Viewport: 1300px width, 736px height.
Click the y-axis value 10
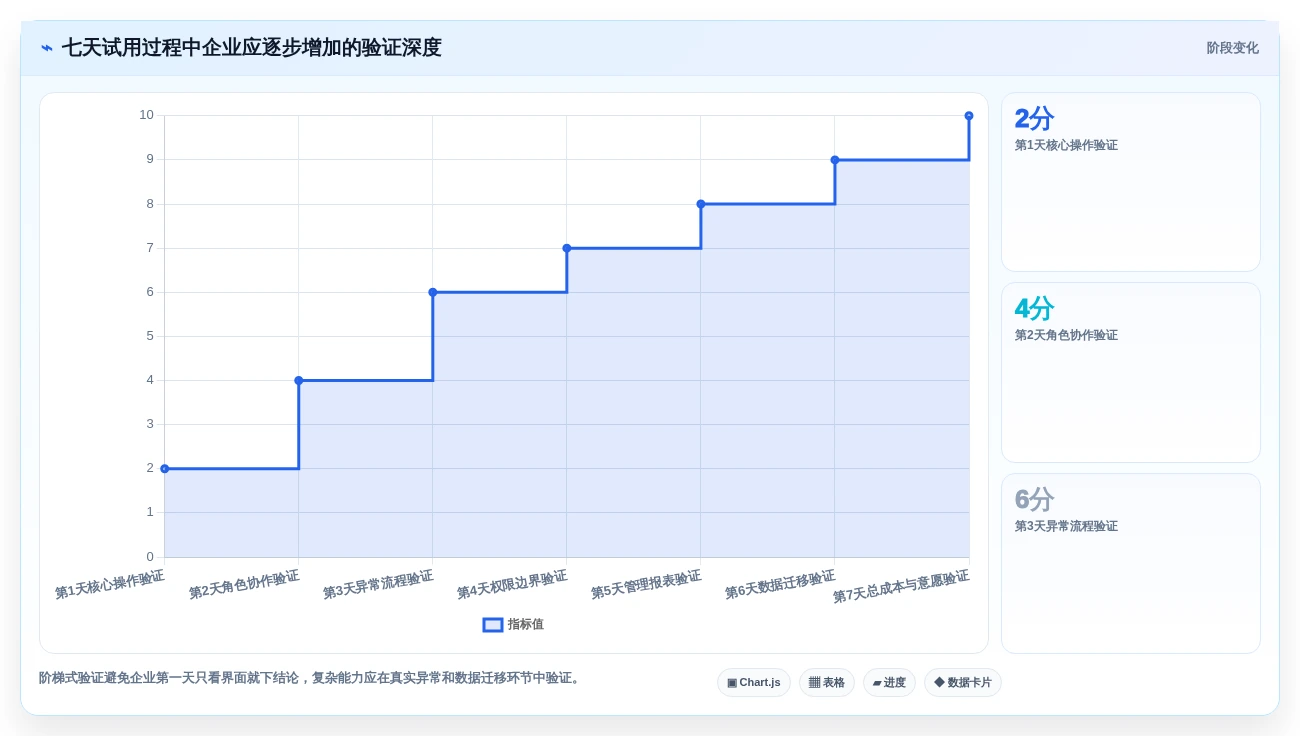[x=147, y=115]
